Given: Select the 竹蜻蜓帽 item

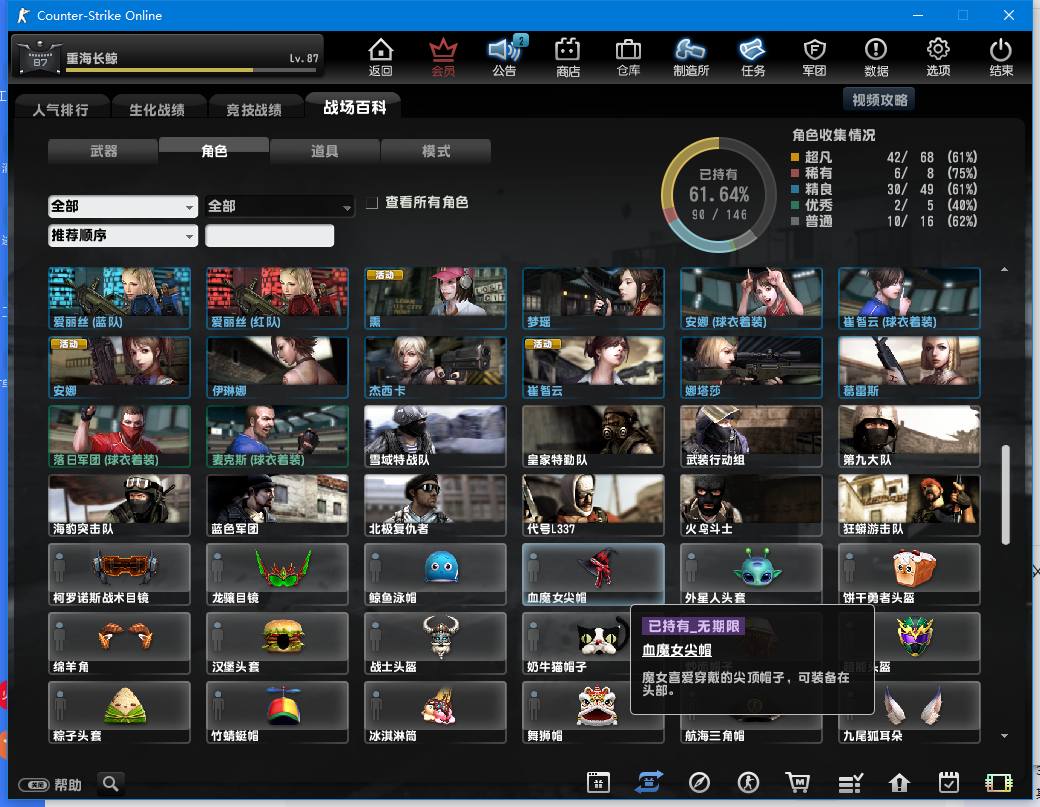Looking at the screenshot, I should click(x=277, y=712).
